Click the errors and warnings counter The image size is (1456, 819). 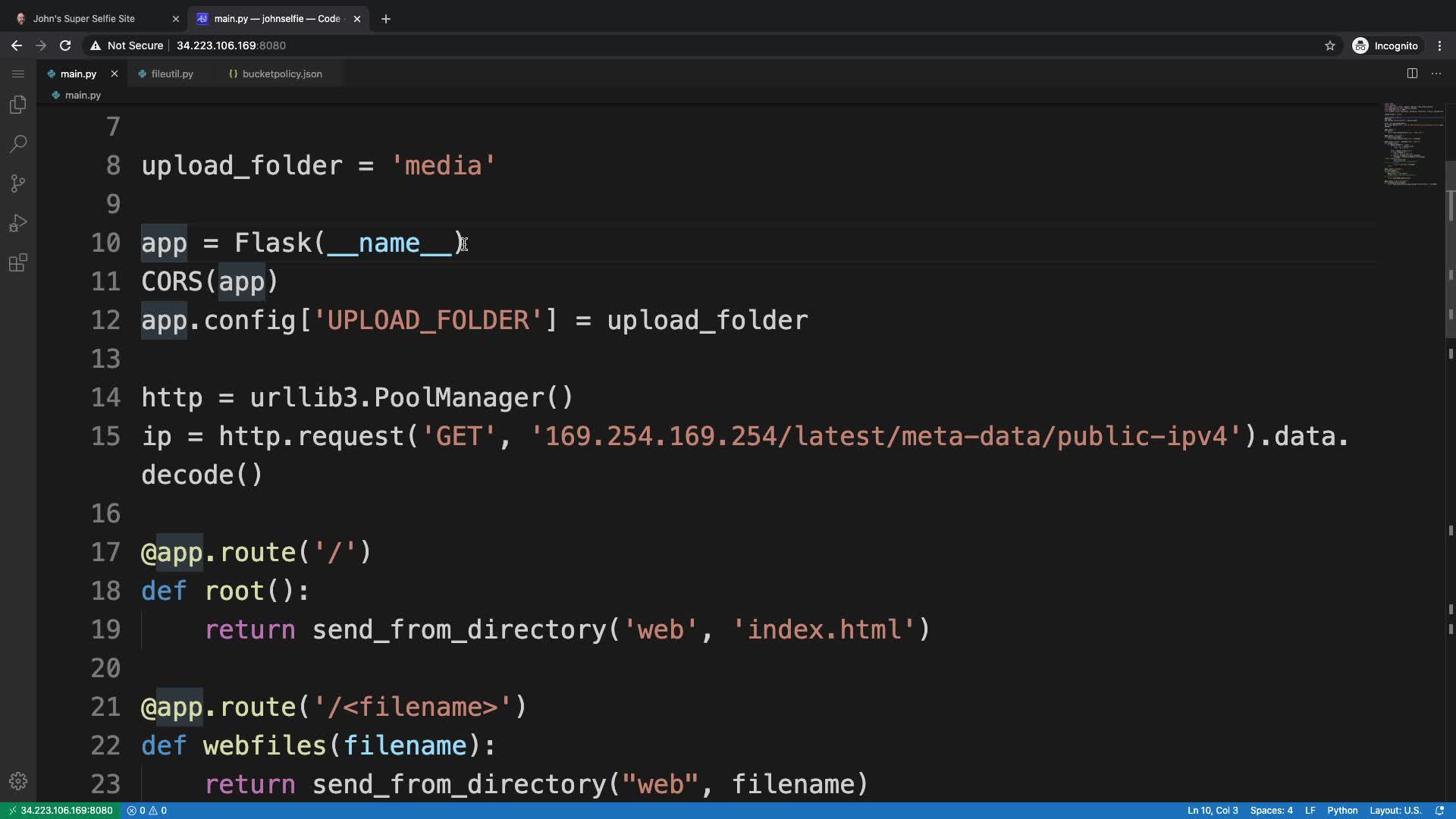tap(147, 811)
